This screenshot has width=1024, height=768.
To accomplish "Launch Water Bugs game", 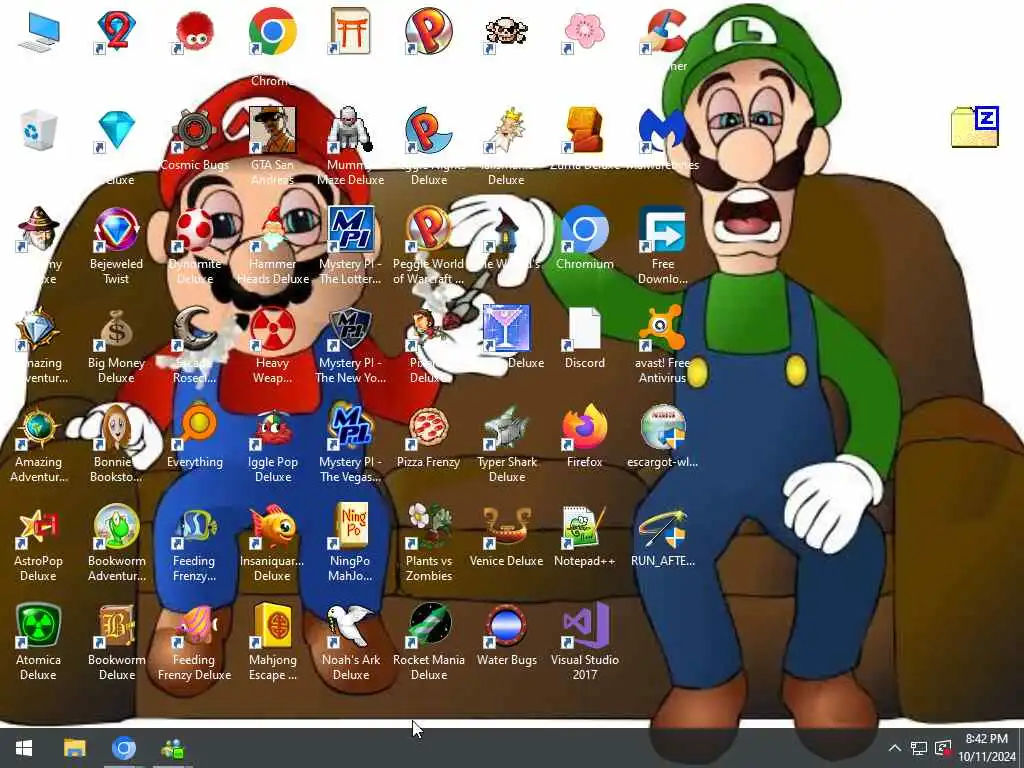I will coord(506,626).
